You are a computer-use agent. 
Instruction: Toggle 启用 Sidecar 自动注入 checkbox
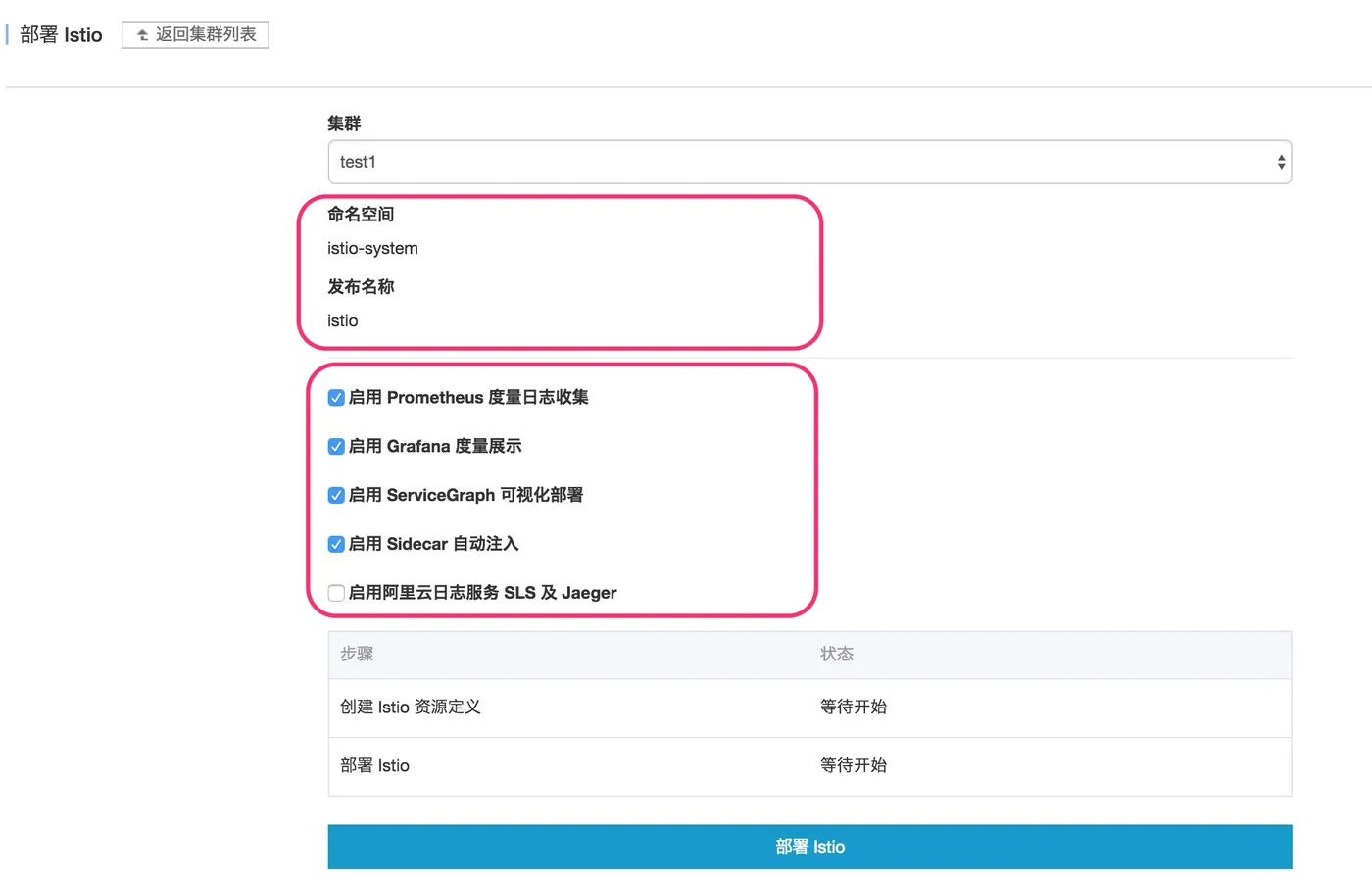[336, 545]
